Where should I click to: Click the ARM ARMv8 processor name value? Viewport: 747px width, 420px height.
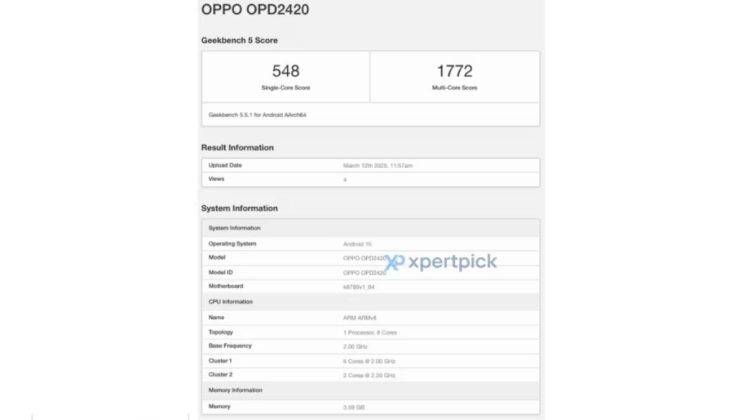click(358, 317)
